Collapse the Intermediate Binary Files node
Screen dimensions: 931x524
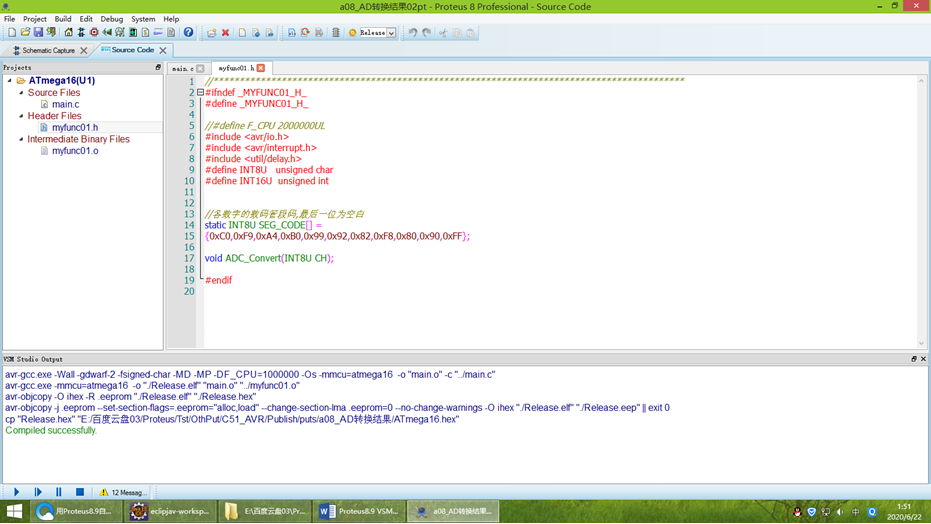point(21,139)
